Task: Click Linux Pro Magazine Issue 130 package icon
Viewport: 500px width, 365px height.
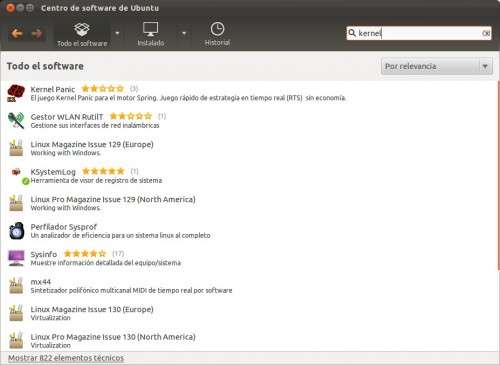Action: [16, 340]
